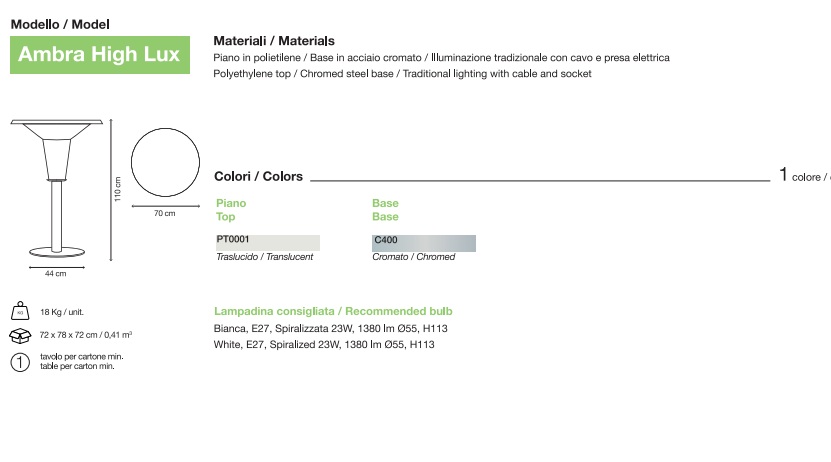Click the 110 cm height dimension
The image size is (831, 462).
click(117, 189)
